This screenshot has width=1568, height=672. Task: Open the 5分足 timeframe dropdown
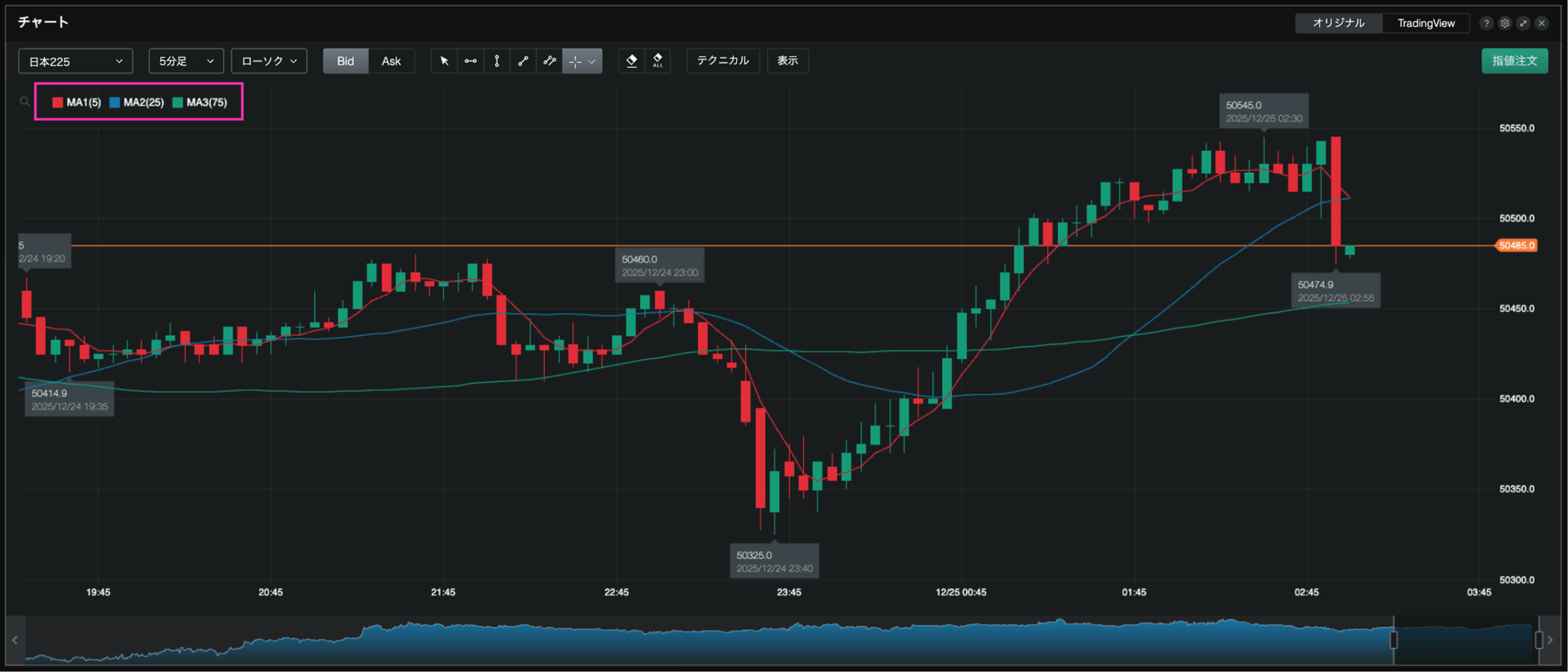[x=186, y=61]
